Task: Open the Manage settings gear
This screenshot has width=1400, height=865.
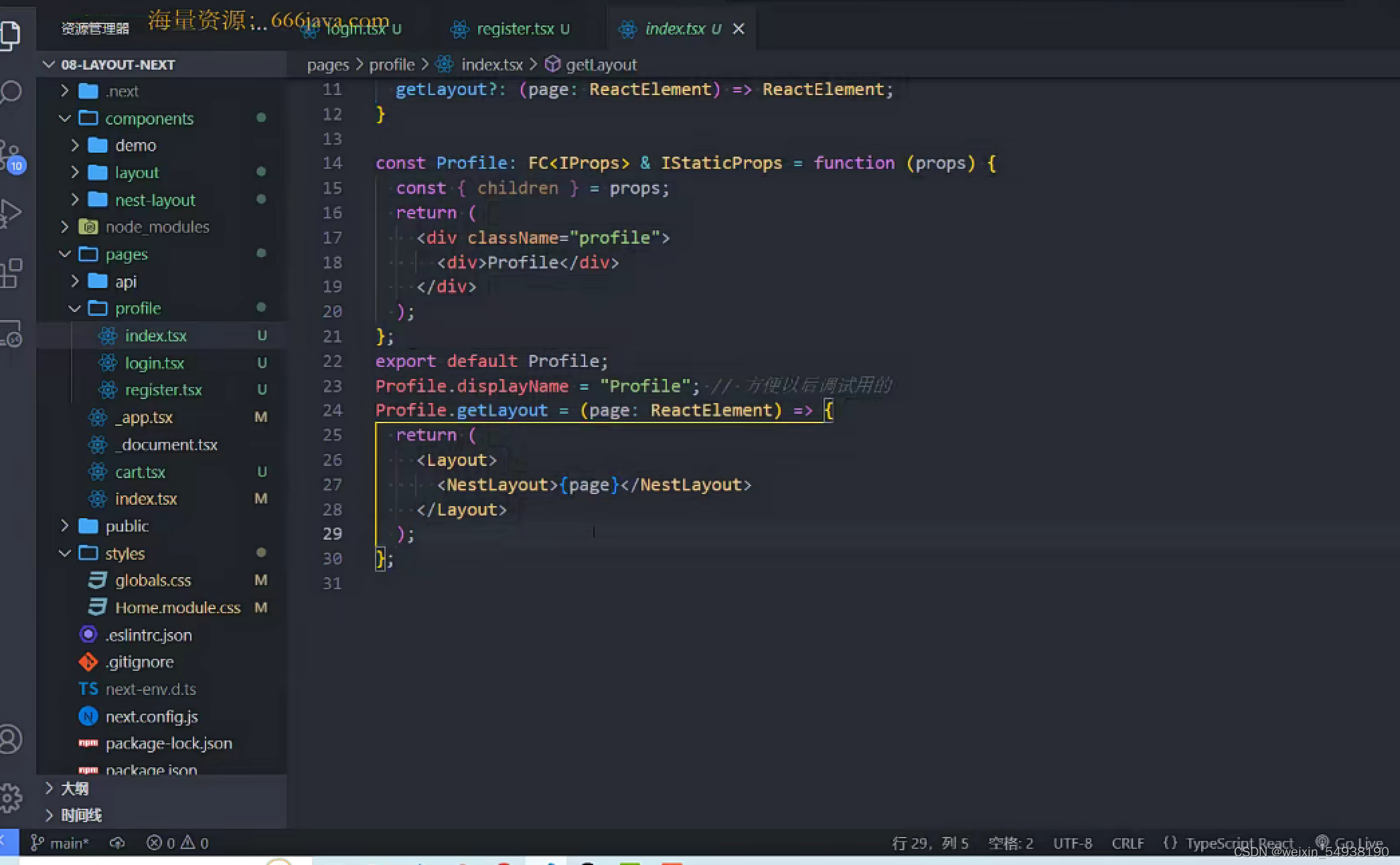Action: coord(10,797)
